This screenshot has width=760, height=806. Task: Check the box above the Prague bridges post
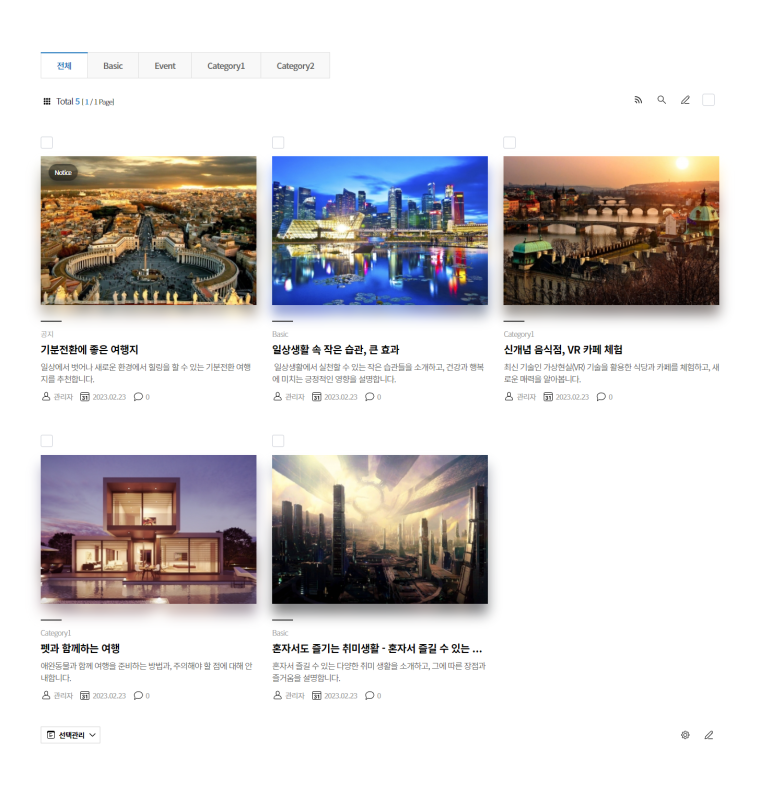tap(509, 143)
